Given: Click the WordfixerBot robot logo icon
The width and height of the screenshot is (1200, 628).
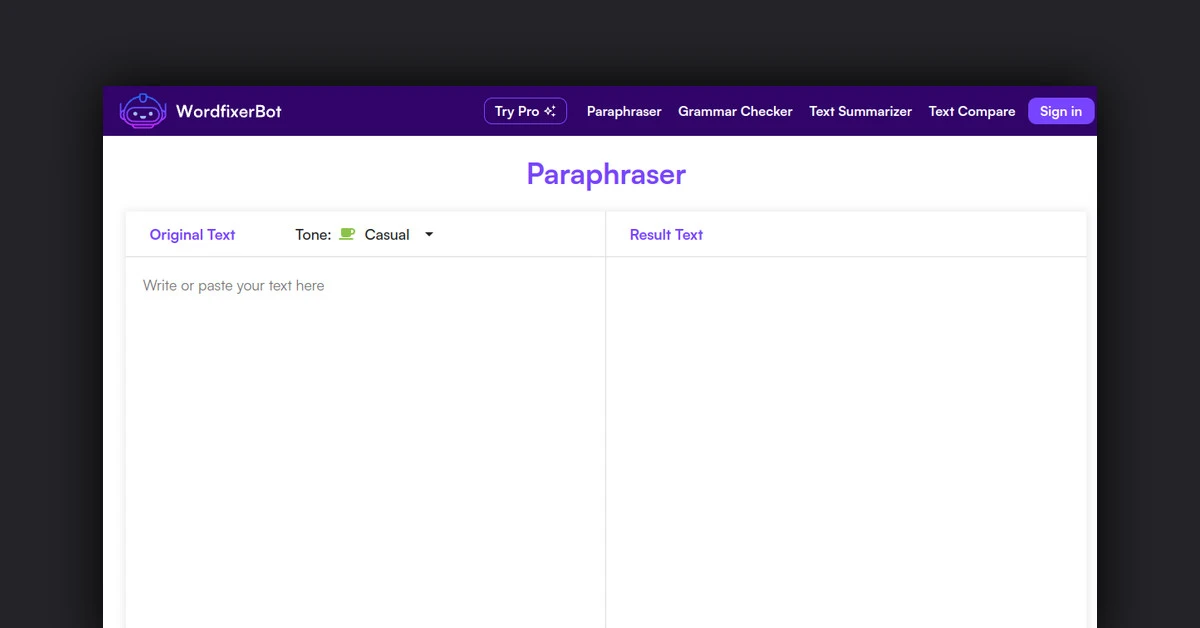Looking at the screenshot, I should tap(143, 111).
